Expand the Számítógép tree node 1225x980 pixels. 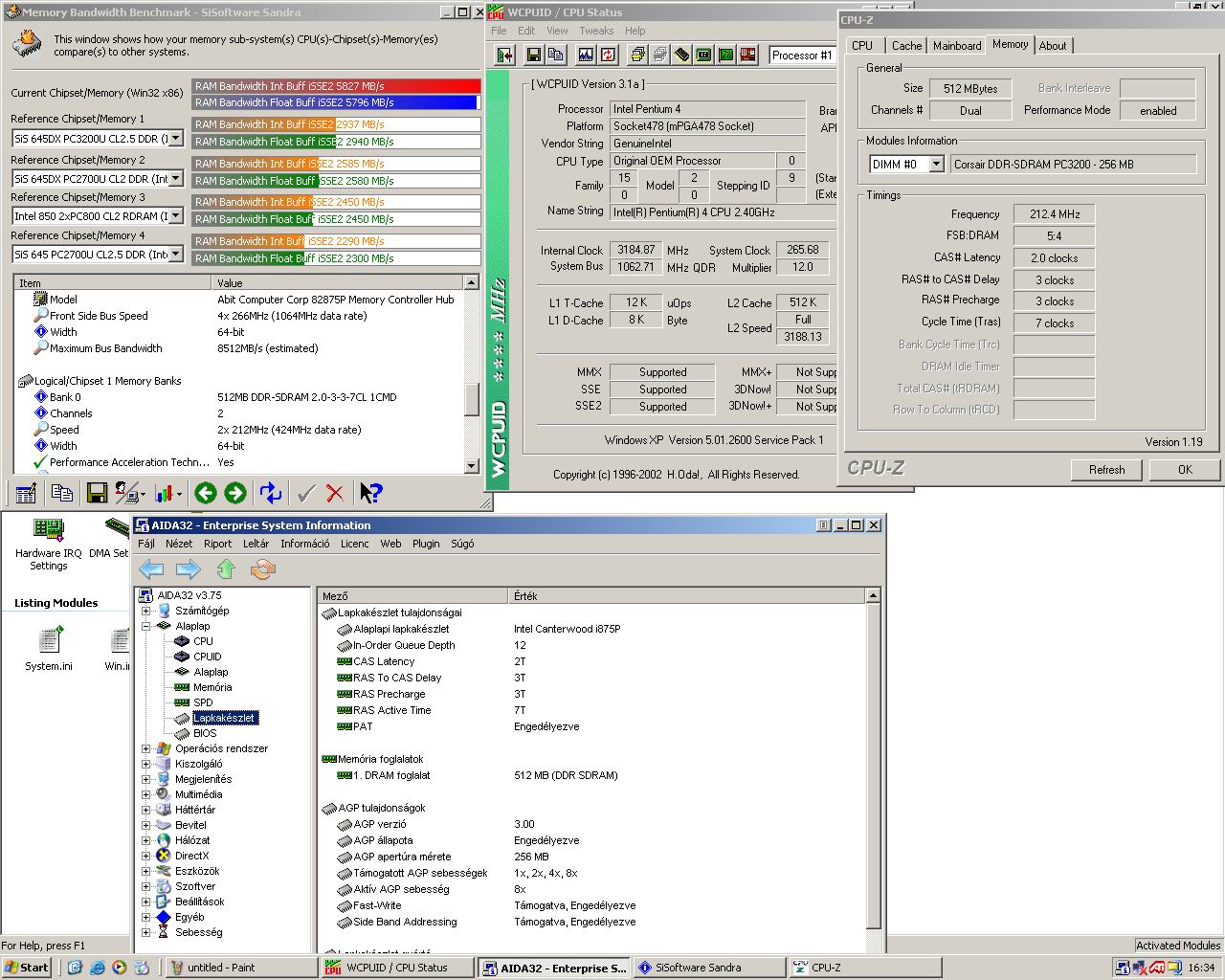point(145,611)
